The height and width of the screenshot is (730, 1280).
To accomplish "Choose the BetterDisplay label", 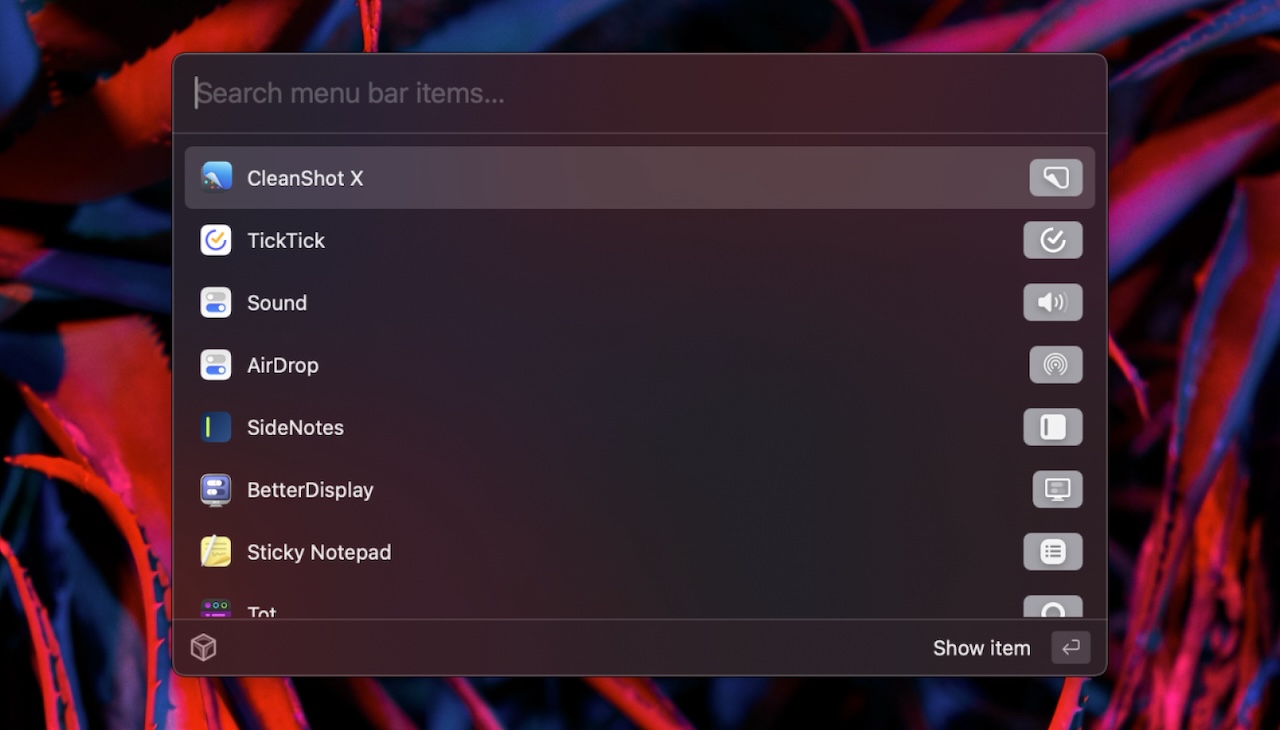I will (x=310, y=490).
